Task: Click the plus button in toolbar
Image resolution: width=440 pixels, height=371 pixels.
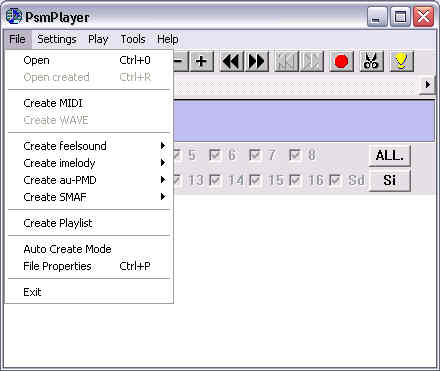Action: coord(202,61)
